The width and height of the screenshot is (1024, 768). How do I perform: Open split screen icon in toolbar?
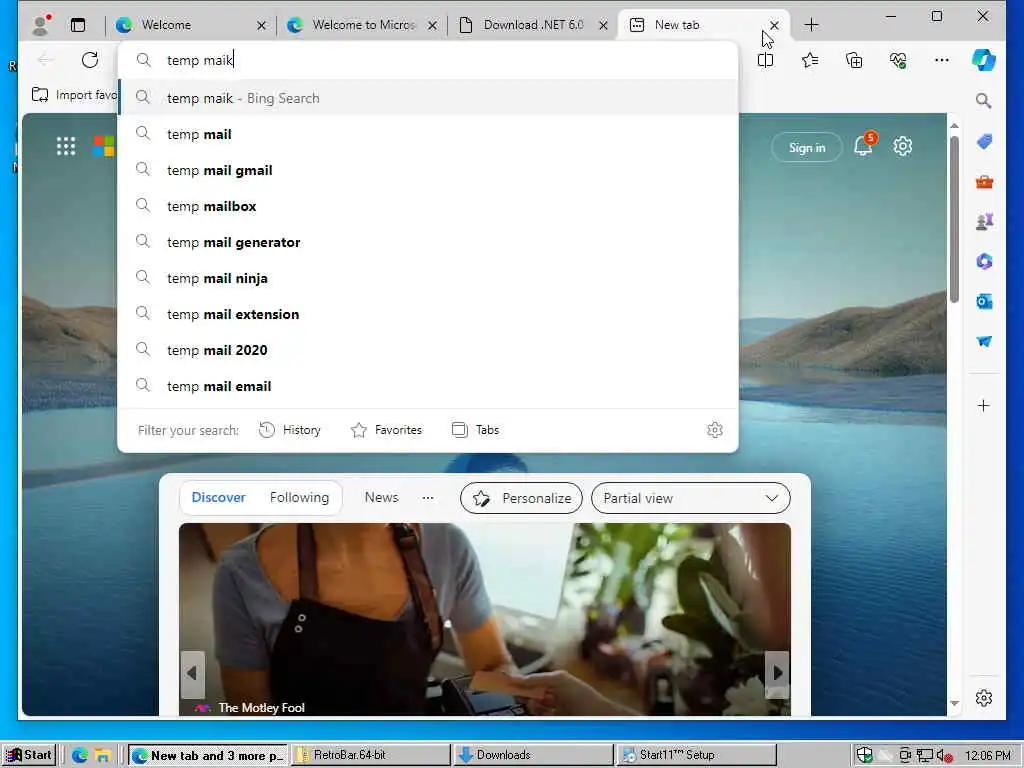(x=765, y=60)
